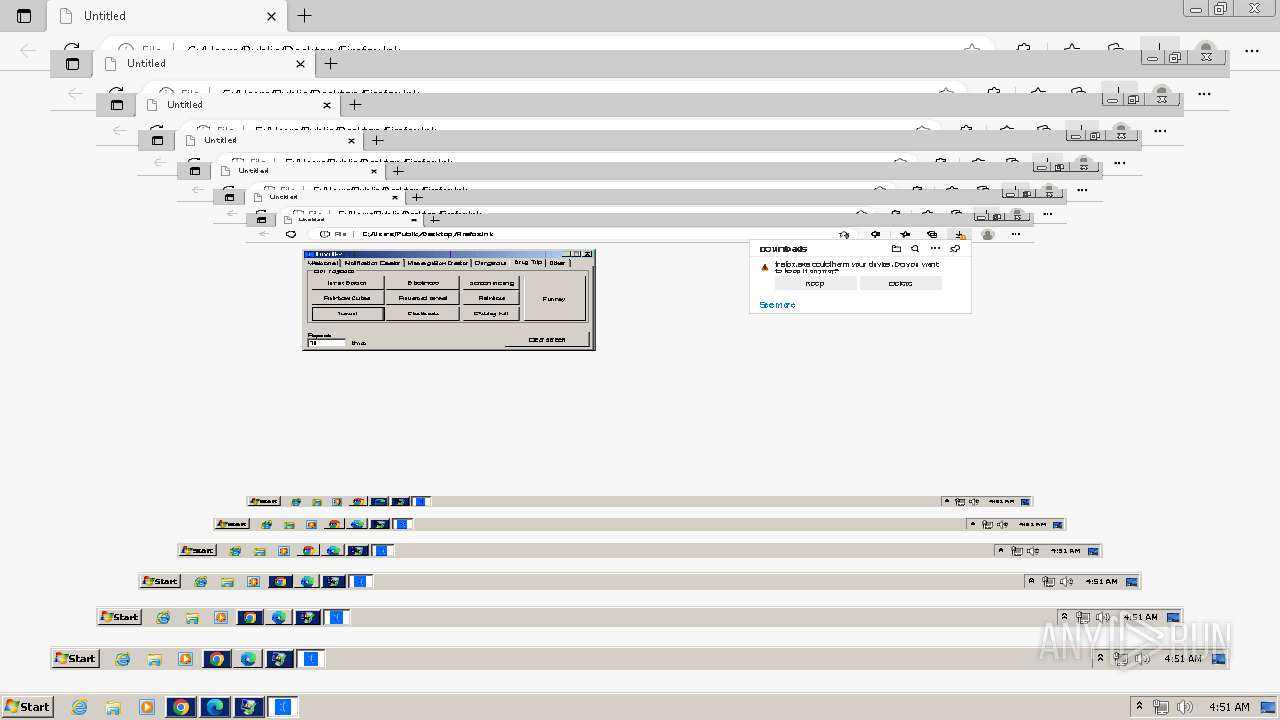The image size is (1280, 720).
Task: Close Untitled tab in second-largest nested window
Action: coord(300,64)
